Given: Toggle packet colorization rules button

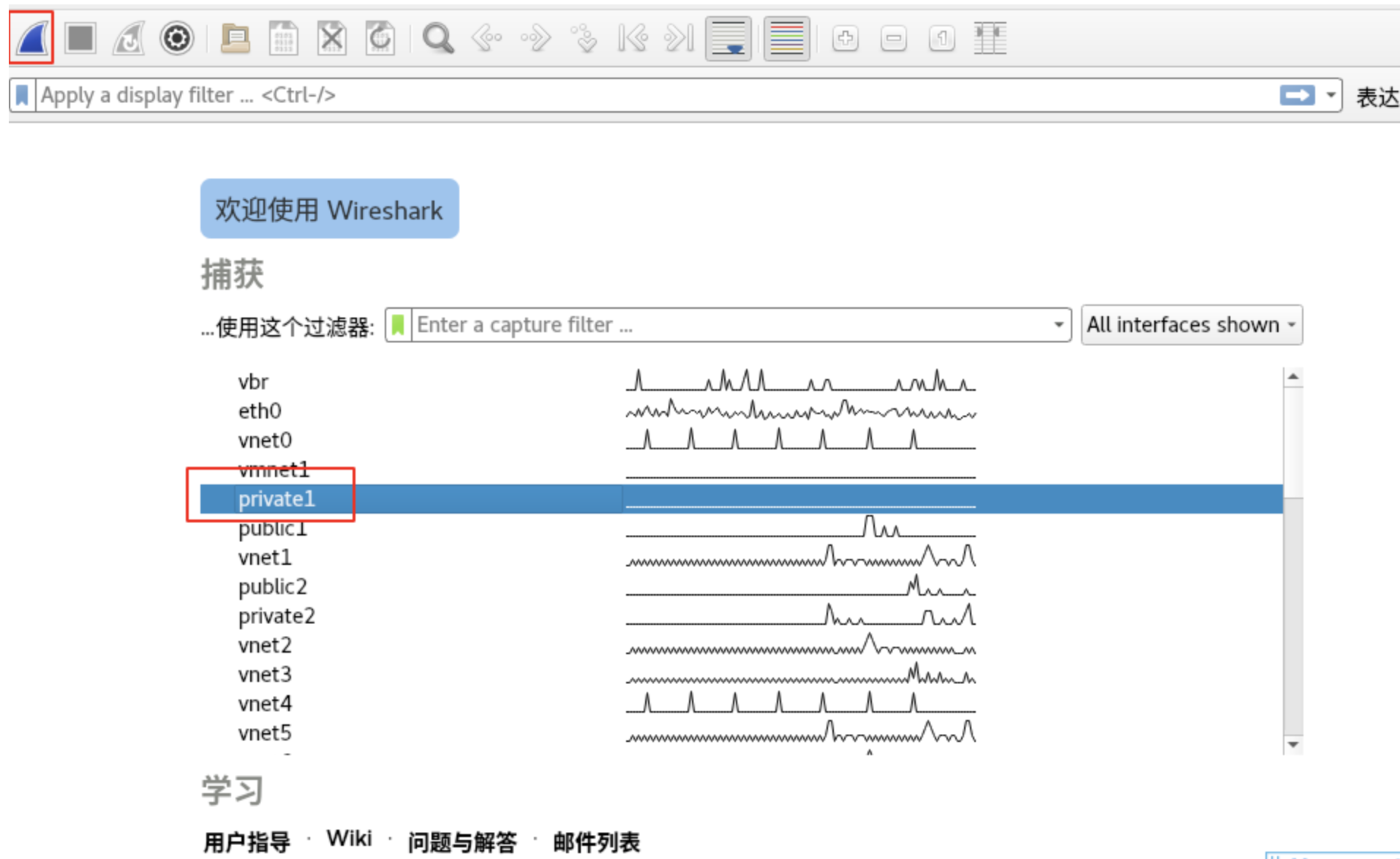Looking at the screenshot, I should click(786, 38).
